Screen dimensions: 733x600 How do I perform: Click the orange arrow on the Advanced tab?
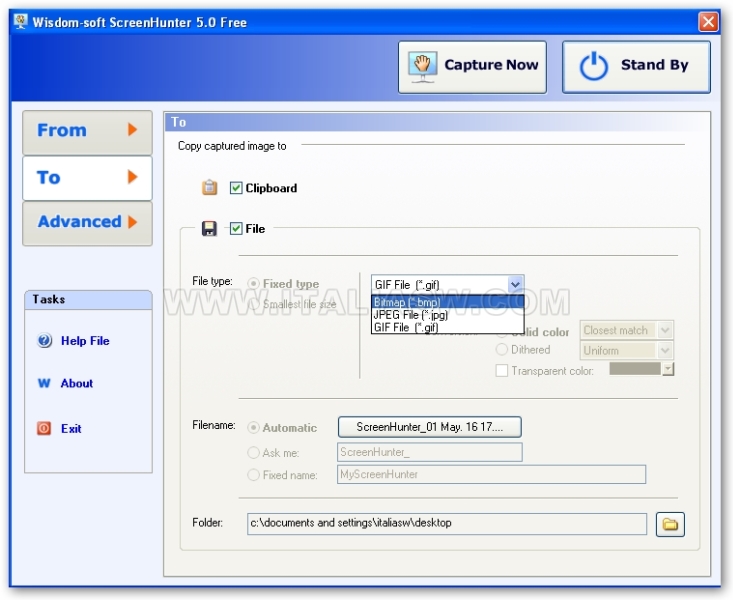pyautogui.click(x=132, y=222)
